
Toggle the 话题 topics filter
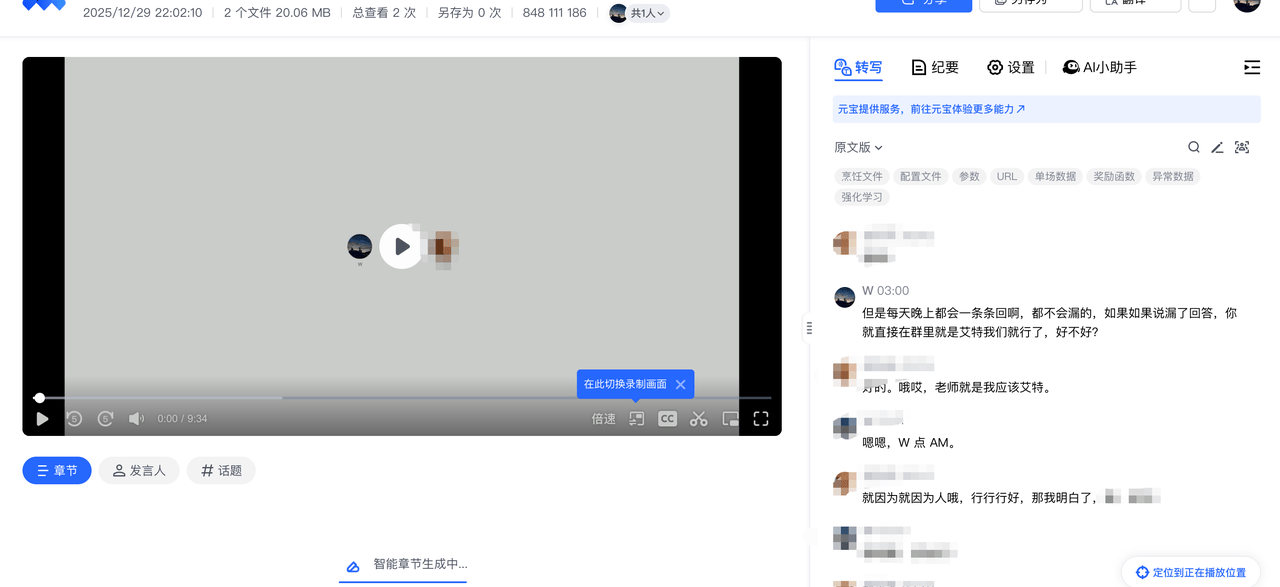click(220, 470)
